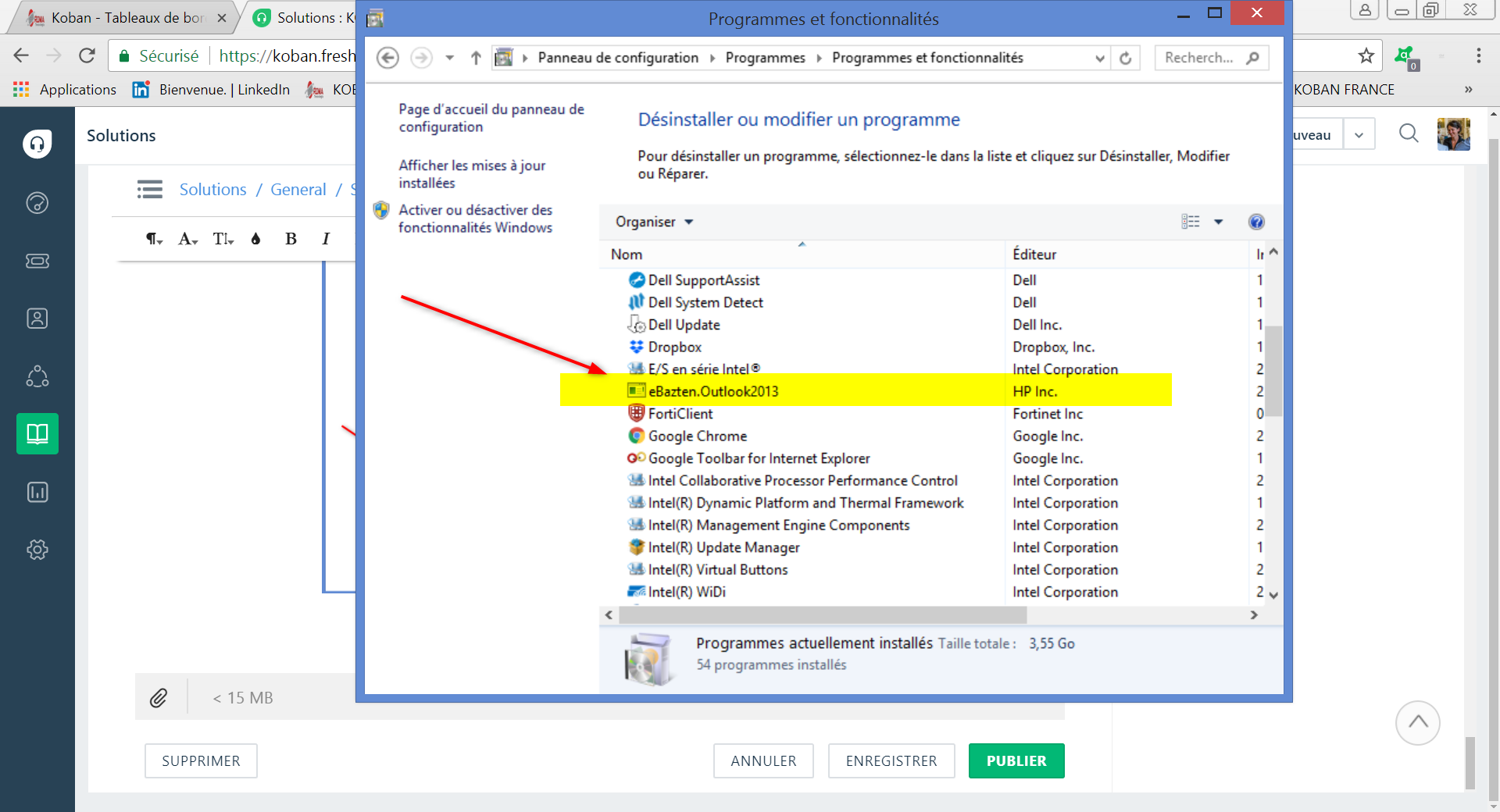Select Dropbox in the programs list
The image size is (1500, 812).
pyautogui.click(x=674, y=347)
